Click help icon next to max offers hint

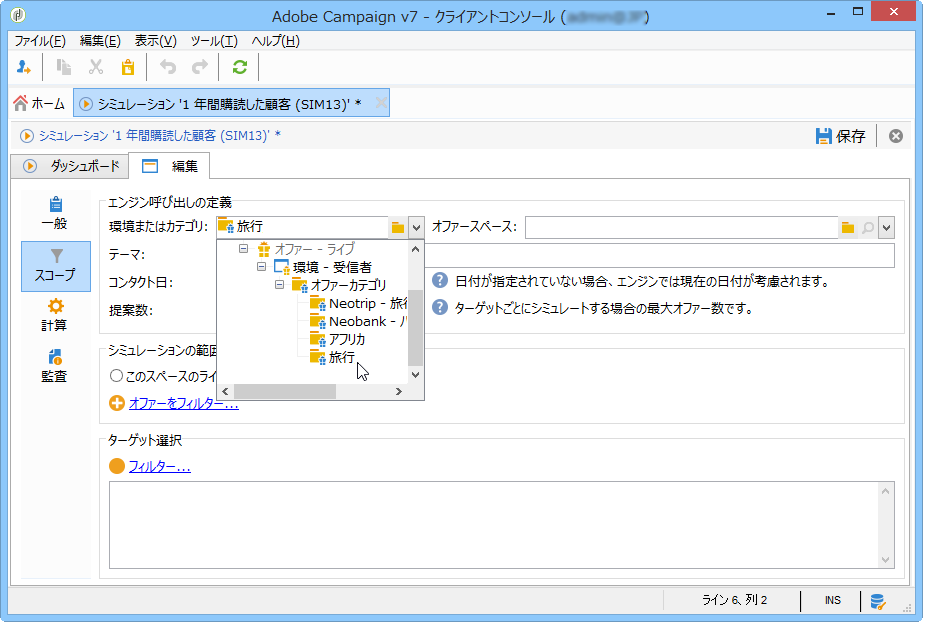440,308
